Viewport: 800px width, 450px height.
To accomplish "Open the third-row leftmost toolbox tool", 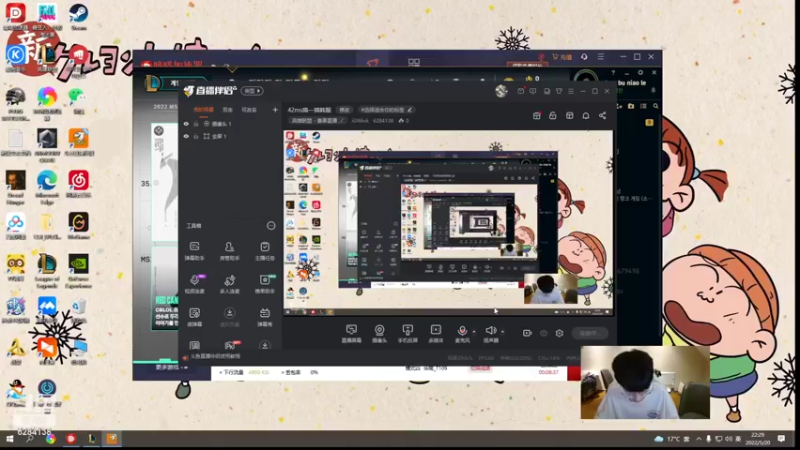I will (194, 316).
